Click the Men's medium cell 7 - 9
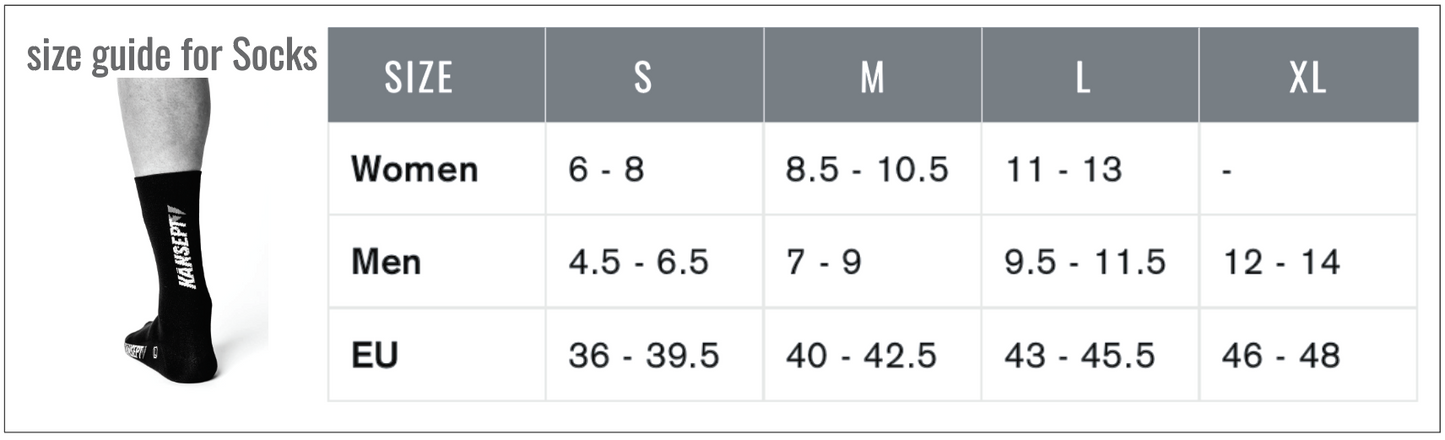The image size is (1445, 440). 823,262
